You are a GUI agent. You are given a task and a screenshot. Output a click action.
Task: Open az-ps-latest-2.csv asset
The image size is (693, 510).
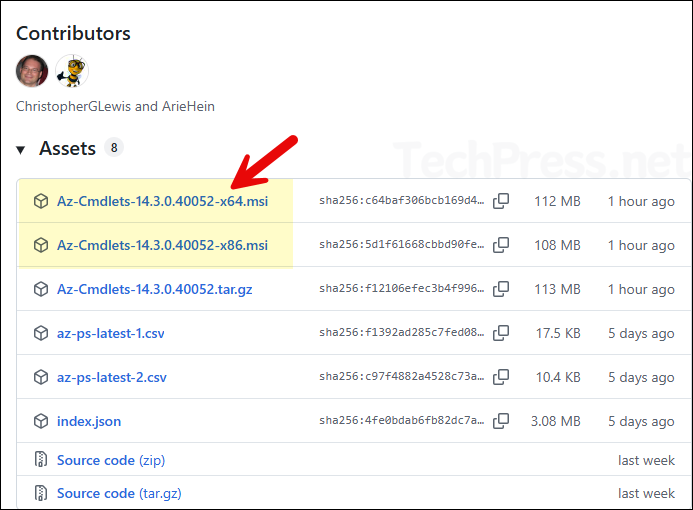click(x=112, y=377)
